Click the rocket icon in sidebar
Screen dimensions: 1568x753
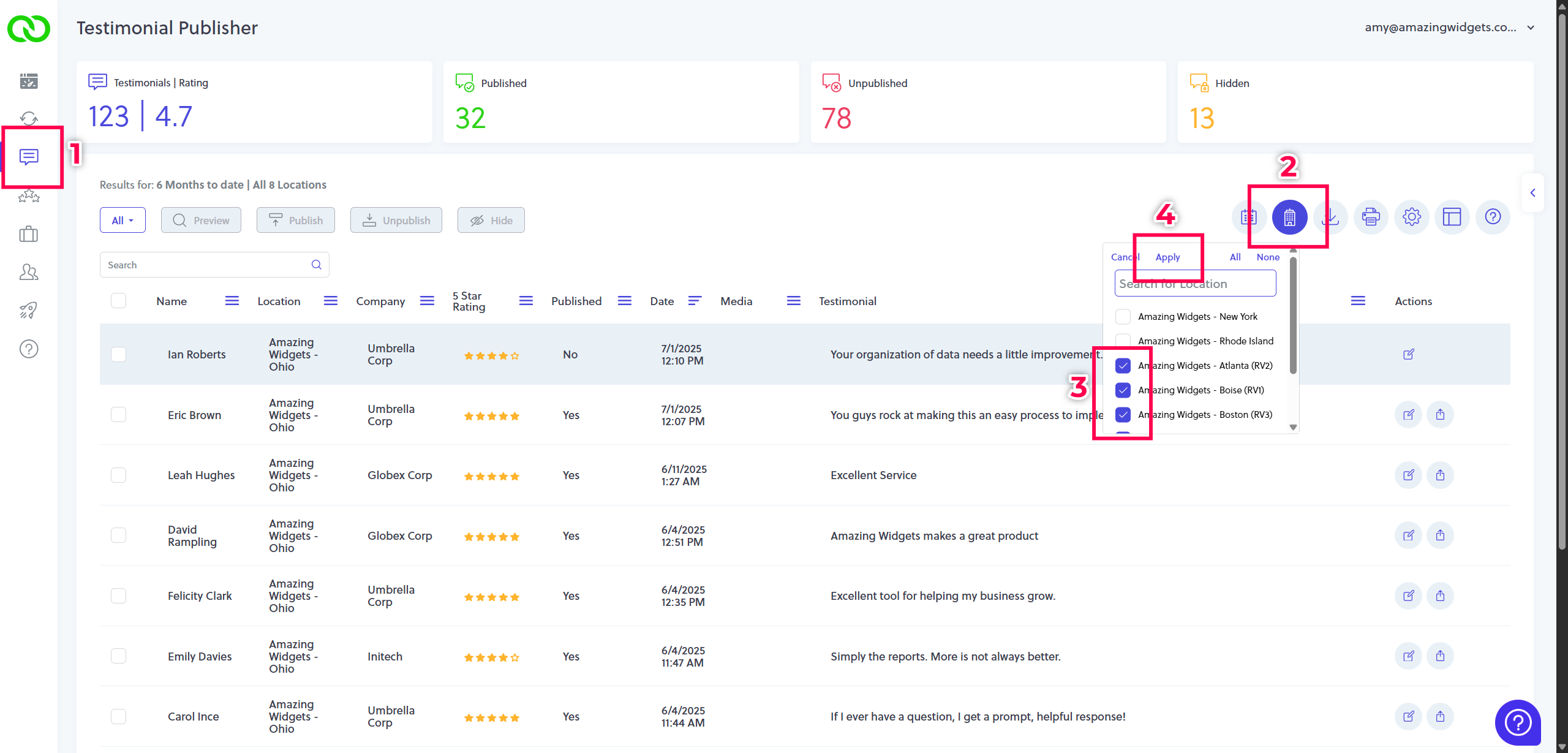pos(29,310)
